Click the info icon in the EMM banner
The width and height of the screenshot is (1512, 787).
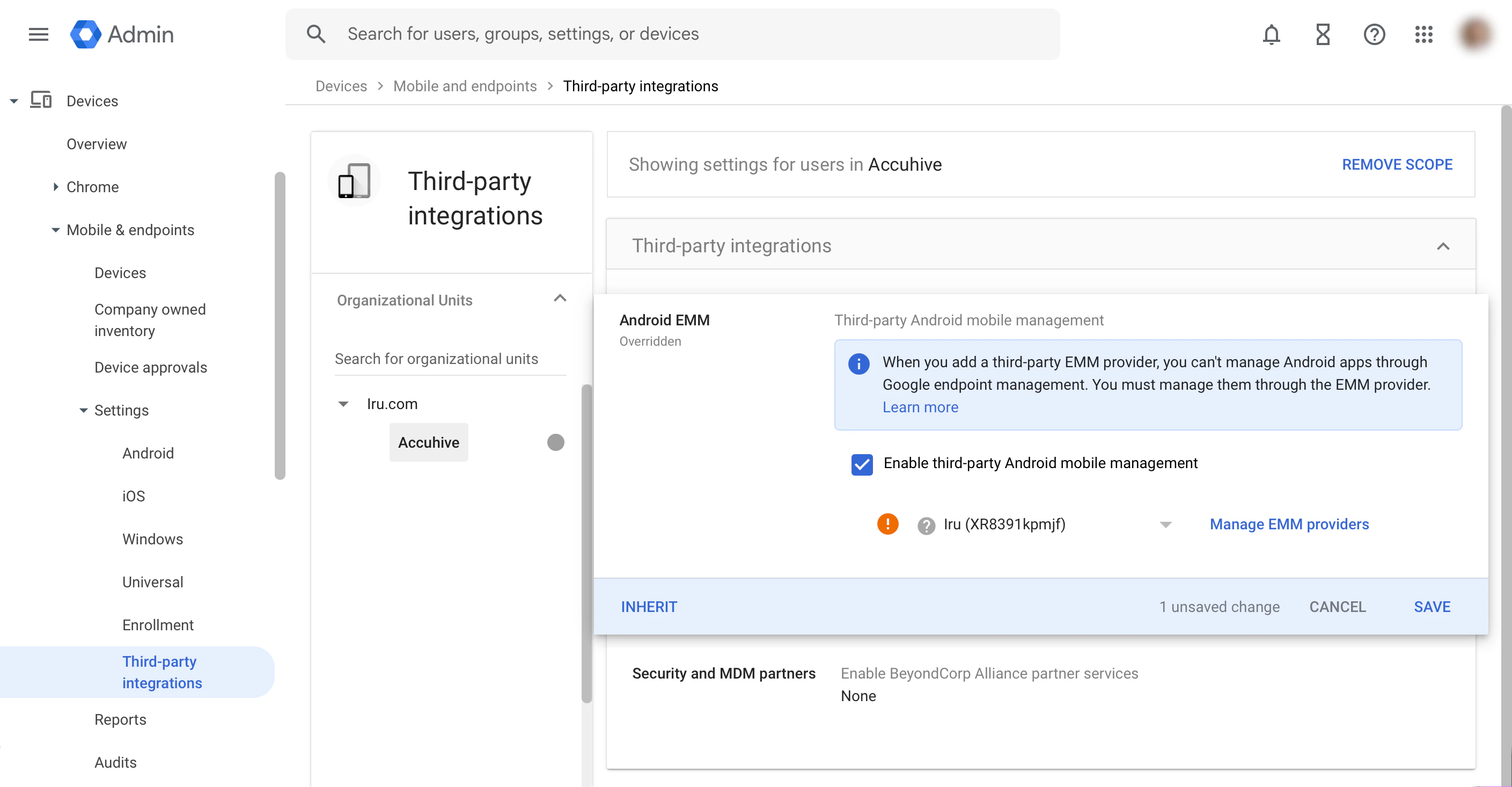pyautogui.click(x=858, y=363)
